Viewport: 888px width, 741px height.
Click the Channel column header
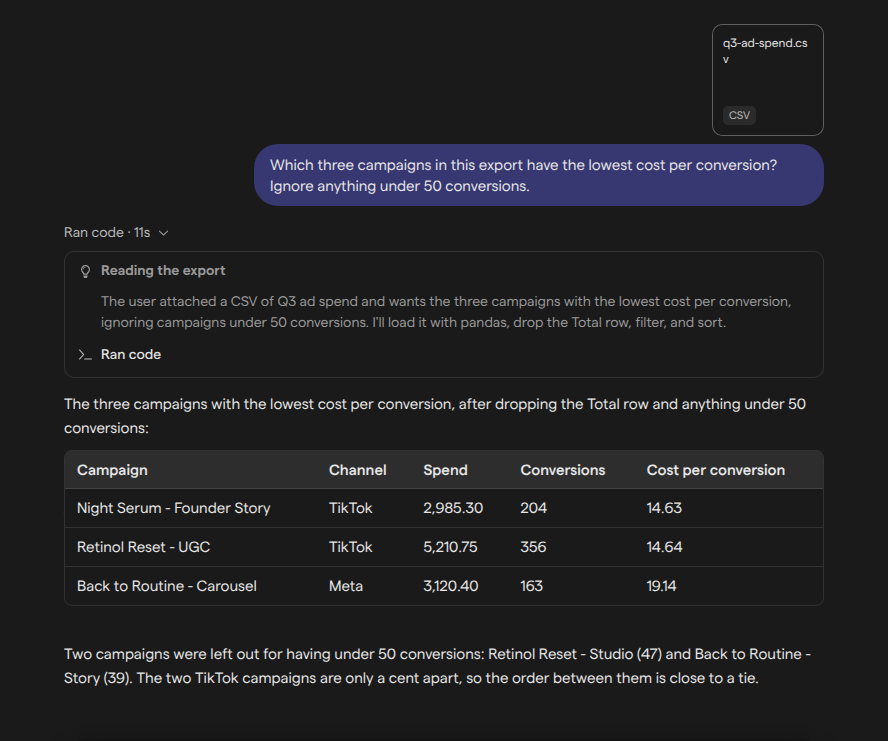(357, 470)
